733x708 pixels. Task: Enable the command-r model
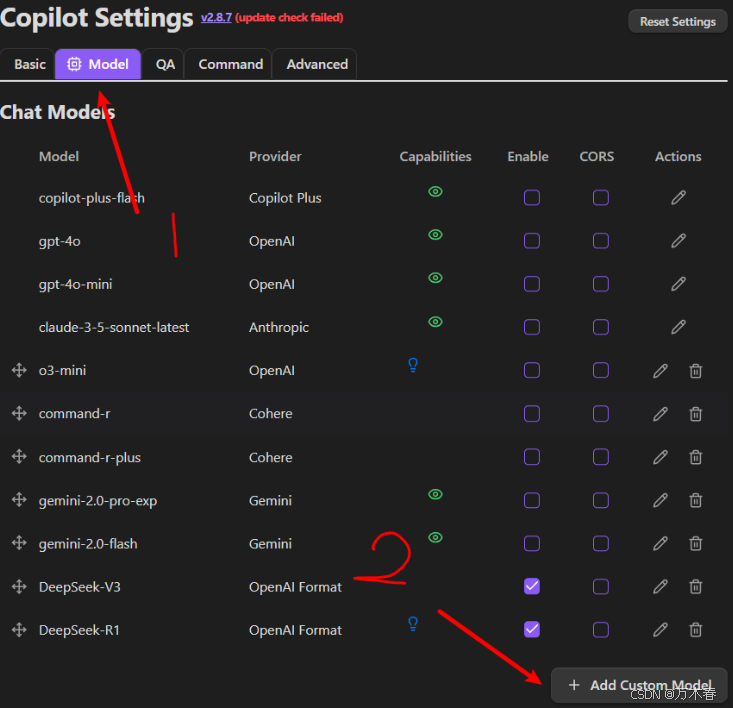click(x=532, y=414)
